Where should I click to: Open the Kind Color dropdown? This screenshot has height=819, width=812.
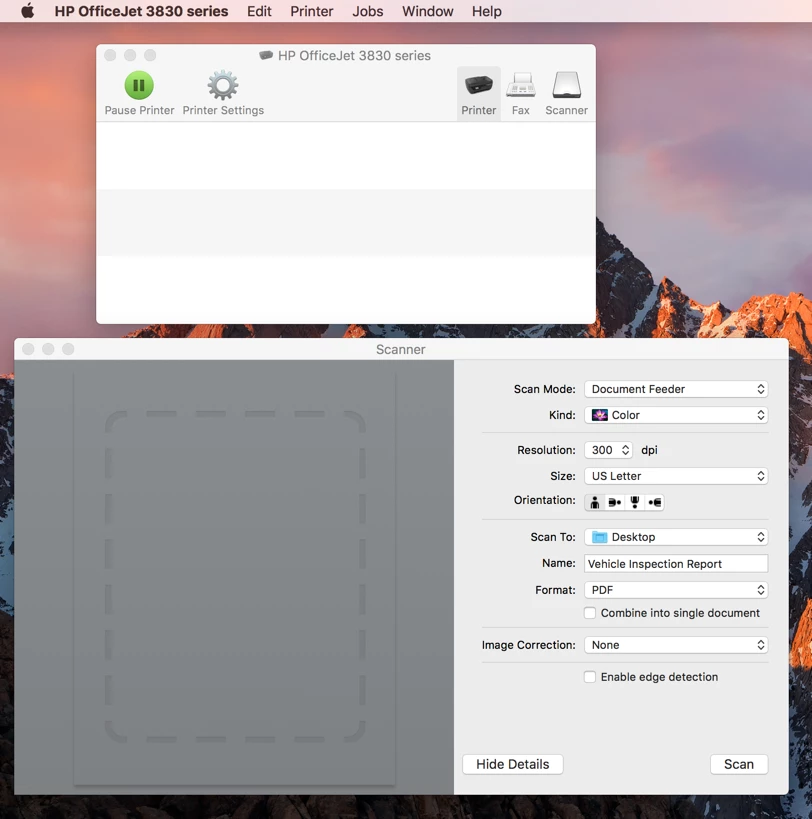click(676, 415)
